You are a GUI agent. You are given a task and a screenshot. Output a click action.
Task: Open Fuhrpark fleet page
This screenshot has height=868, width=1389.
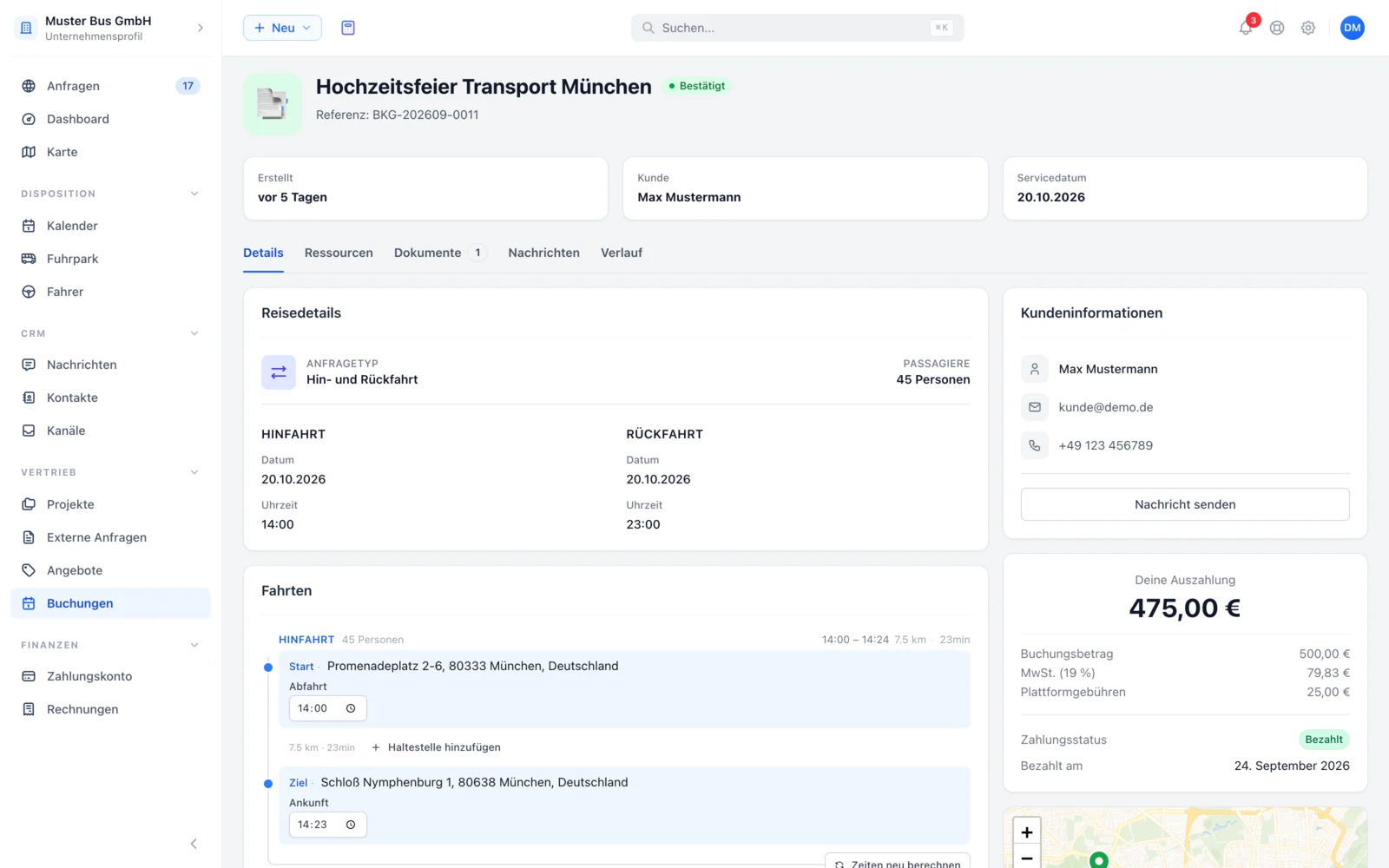click(110, 259)
